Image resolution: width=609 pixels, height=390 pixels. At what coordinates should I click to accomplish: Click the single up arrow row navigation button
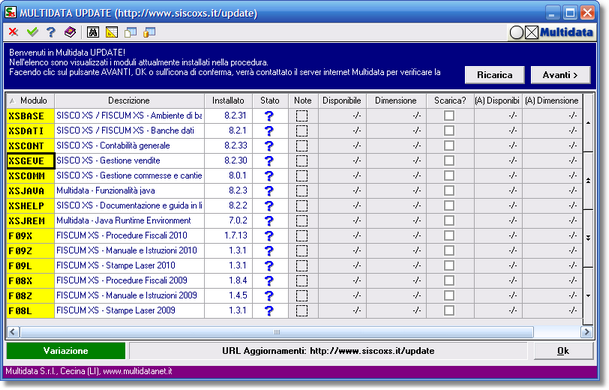(588, 123)
